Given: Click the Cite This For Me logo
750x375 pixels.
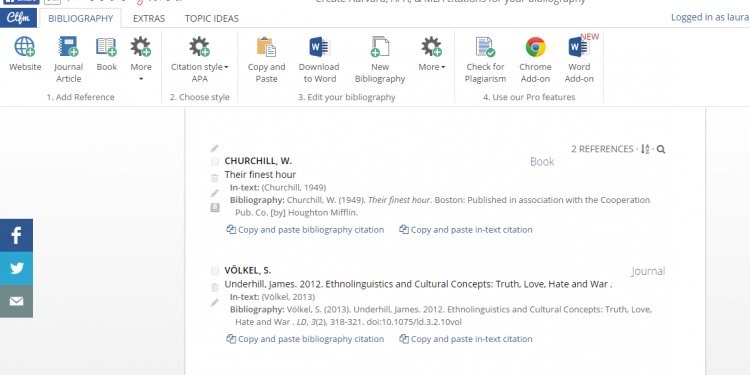Looking at the screenshot, I should (x=18, y=18).
